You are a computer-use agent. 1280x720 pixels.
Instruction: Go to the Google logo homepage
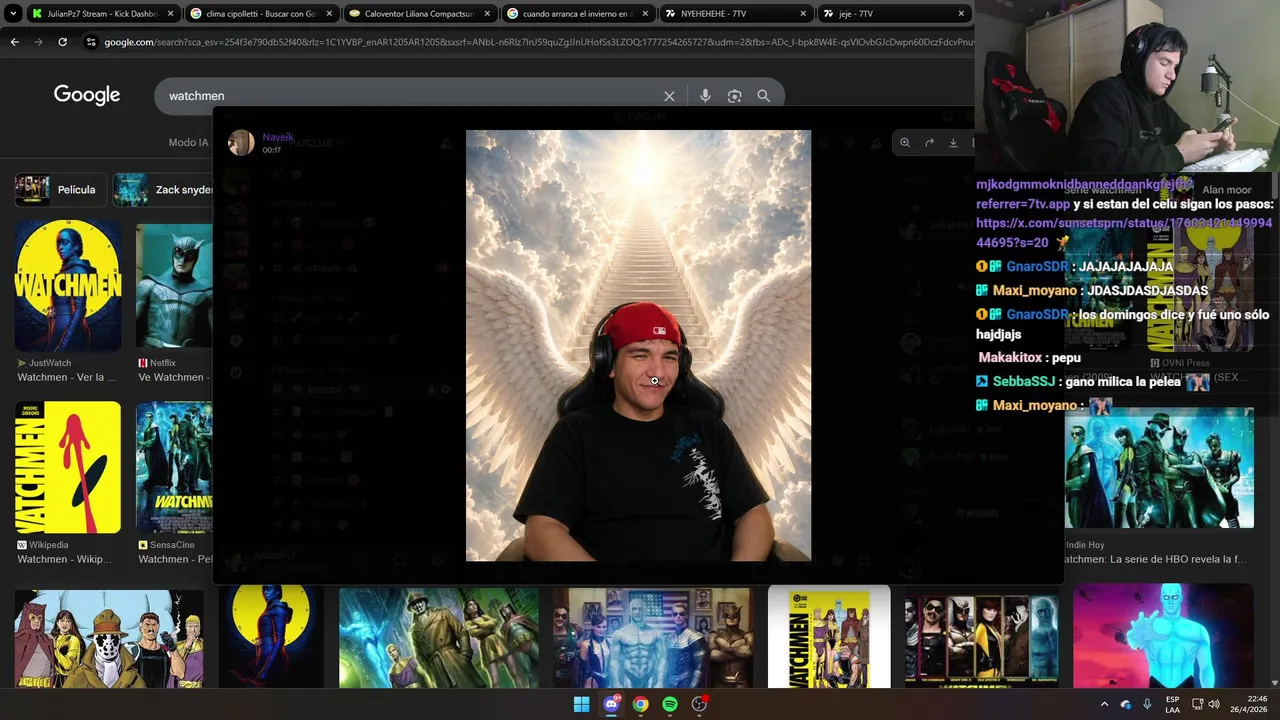[x=87, y=95]
